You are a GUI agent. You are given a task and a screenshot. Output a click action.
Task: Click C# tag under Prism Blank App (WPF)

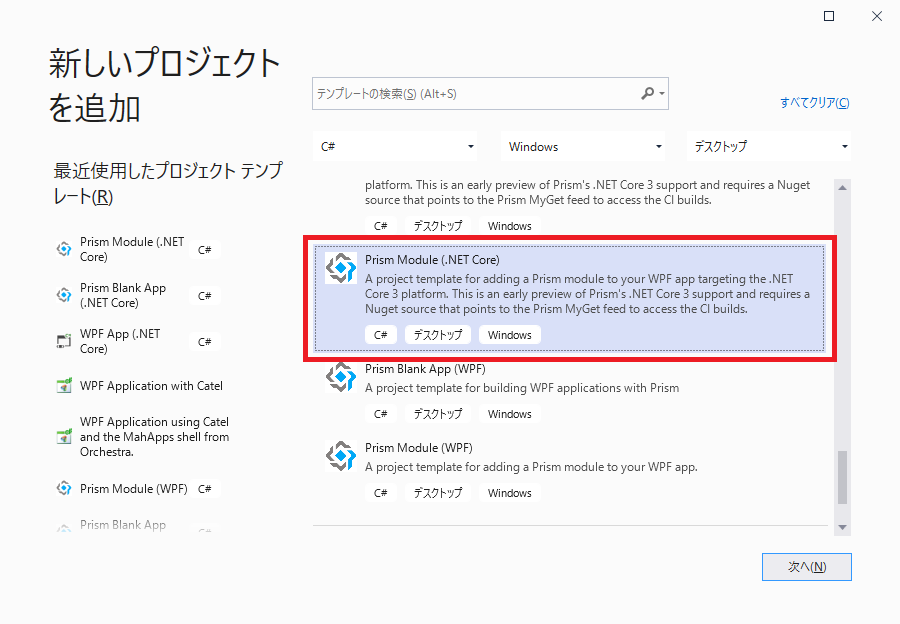click(x=381, y=414)
